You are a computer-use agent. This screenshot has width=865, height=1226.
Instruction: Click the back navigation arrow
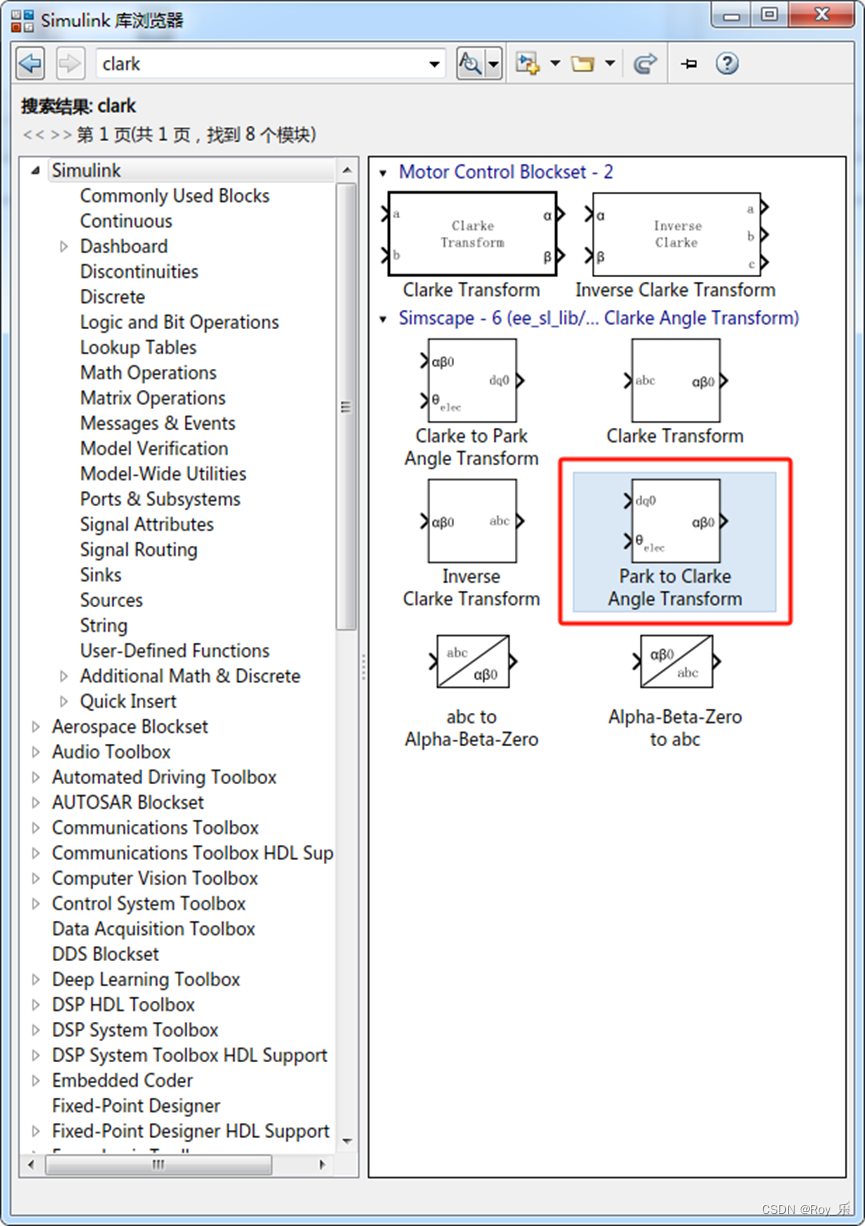(x=30, y=63)
